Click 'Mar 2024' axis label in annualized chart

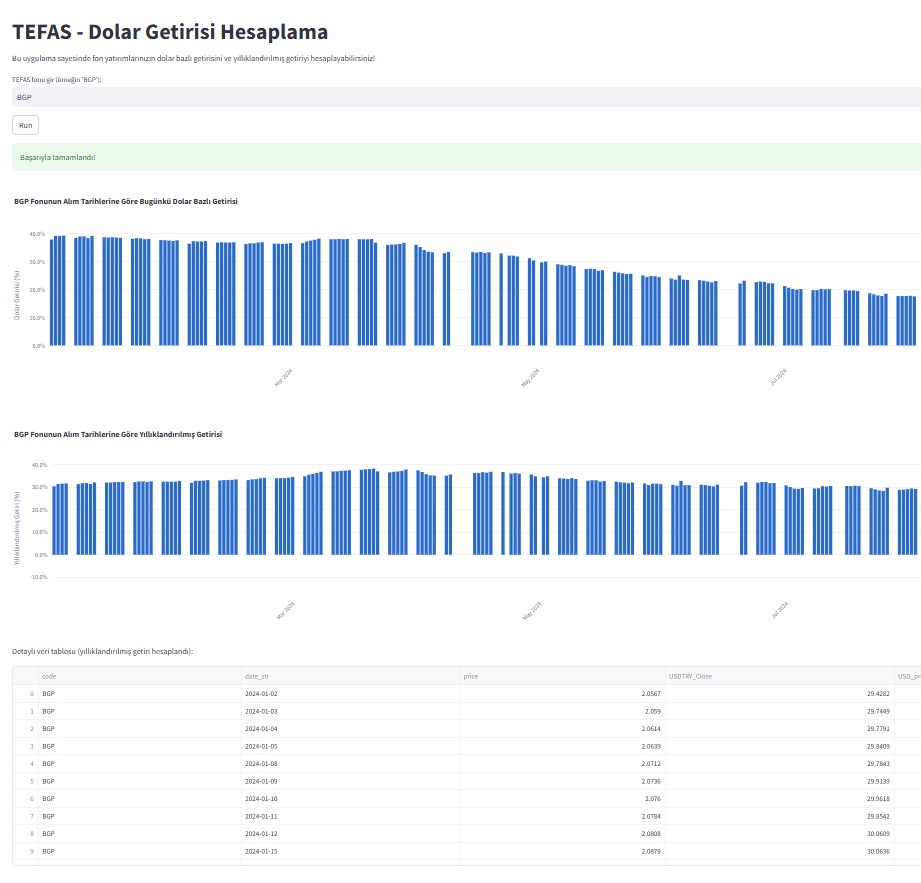click(285, 610)
